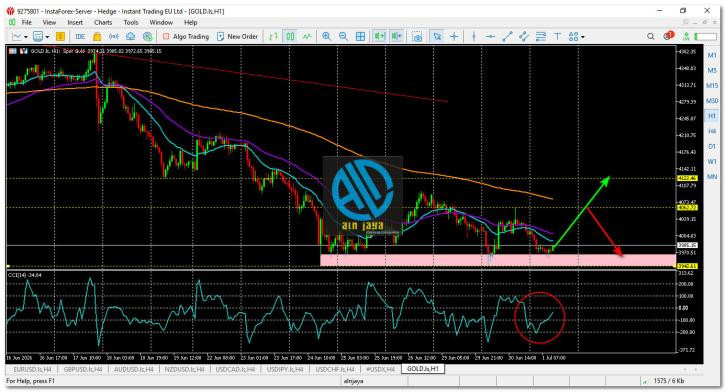The image size is (726, 392).
Task: Toggle chart shift button
Action: (397, 36)
